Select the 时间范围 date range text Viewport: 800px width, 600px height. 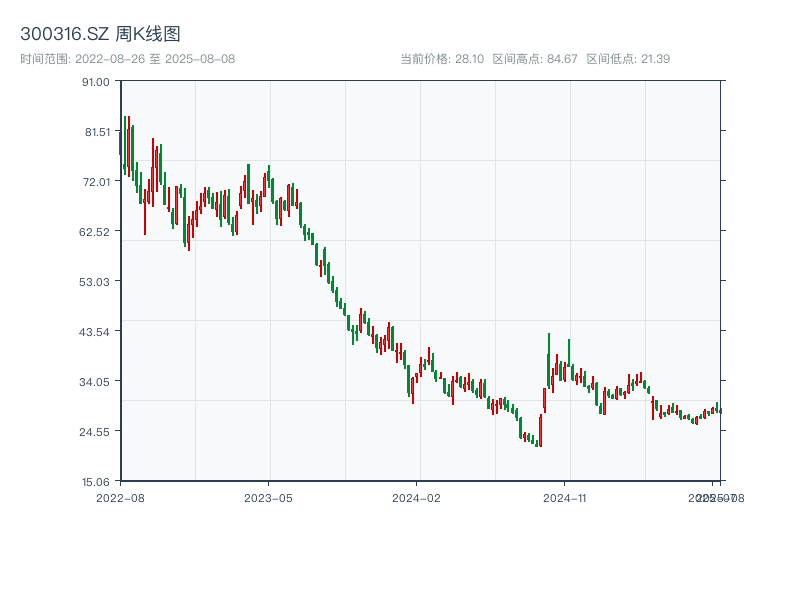pos(127,59)
